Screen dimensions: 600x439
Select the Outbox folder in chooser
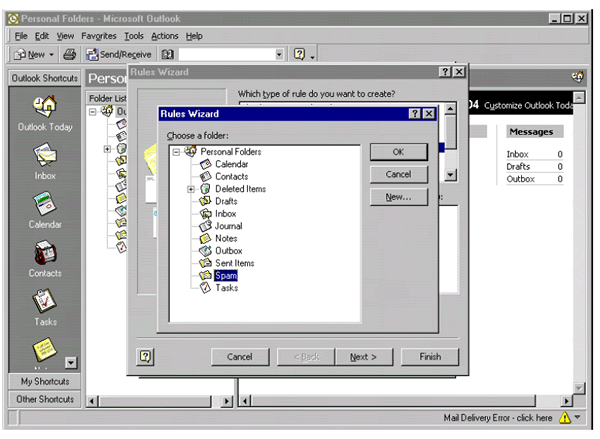(x=228, y=251)
